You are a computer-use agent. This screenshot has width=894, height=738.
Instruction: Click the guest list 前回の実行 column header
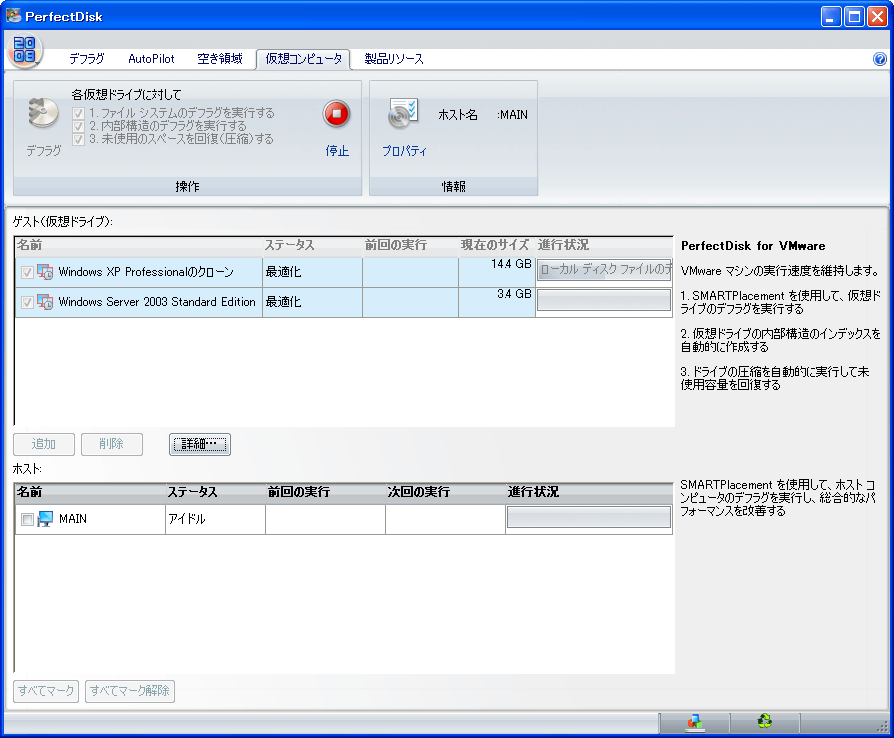[411, 246]
